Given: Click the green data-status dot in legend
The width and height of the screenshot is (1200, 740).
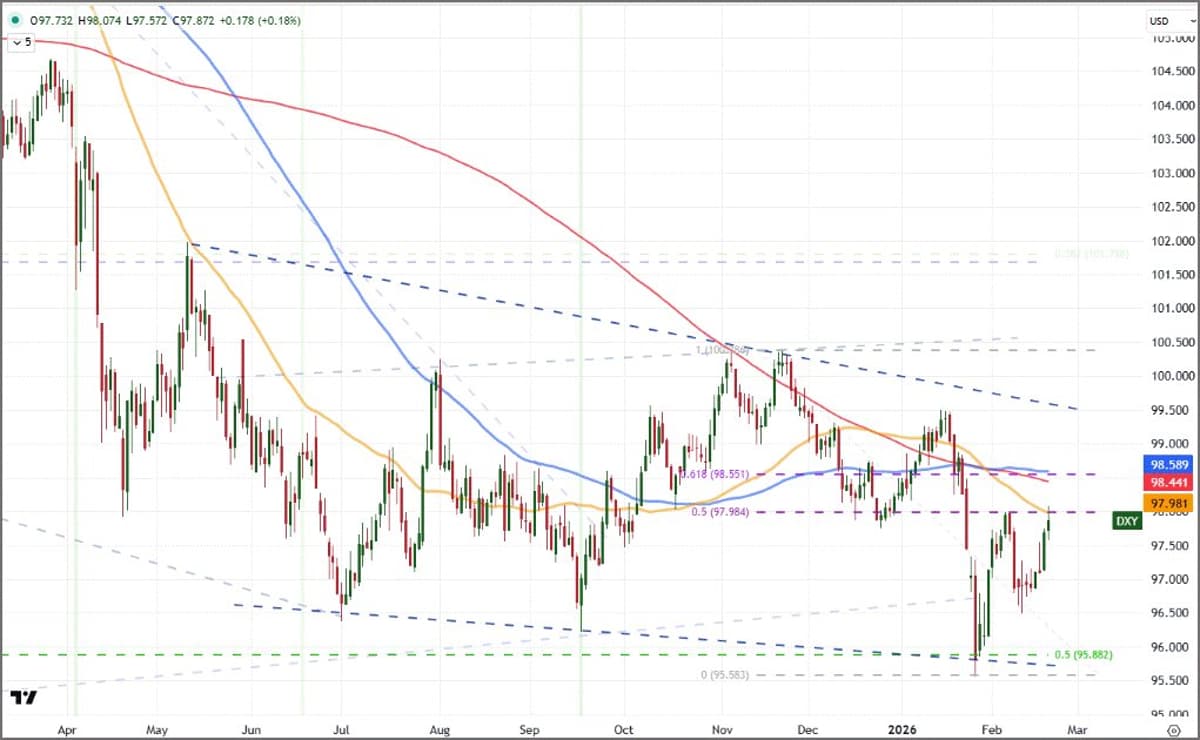Looking at the screenshot, I should click(x=14, y=19).
